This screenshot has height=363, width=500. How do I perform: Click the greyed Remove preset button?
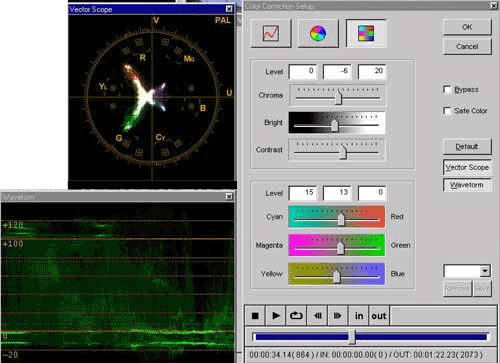[458, 289]
